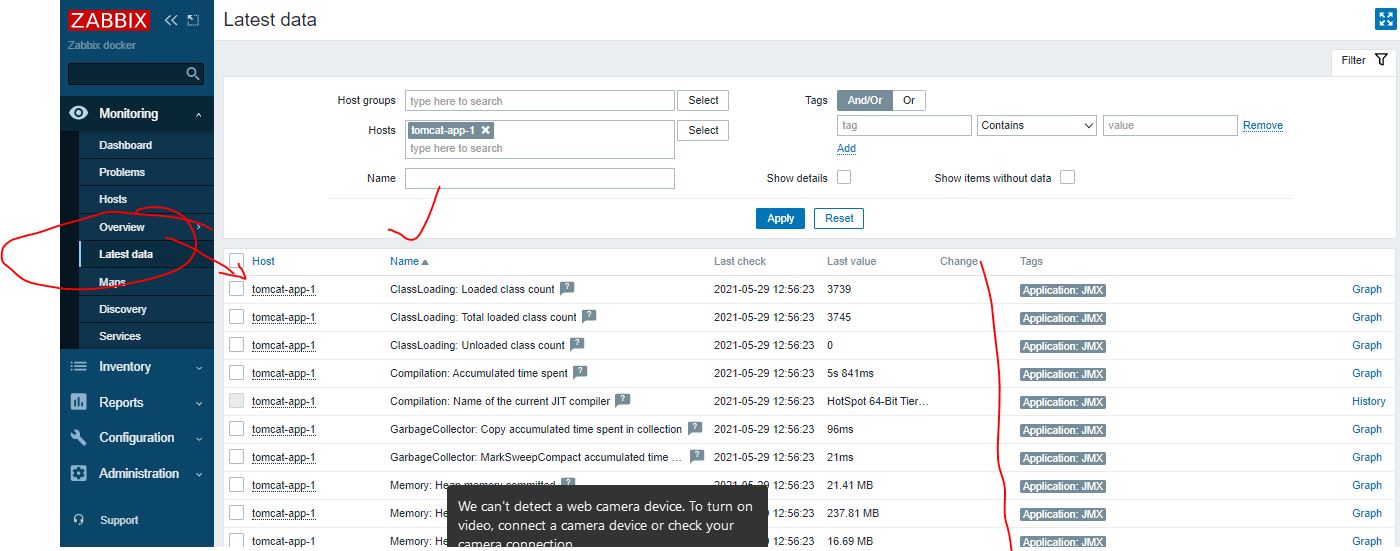Image resolution: width=1400 pixels, height=551 pixels.
Task: Go to the Dashboard menu item
Action: 125,145
